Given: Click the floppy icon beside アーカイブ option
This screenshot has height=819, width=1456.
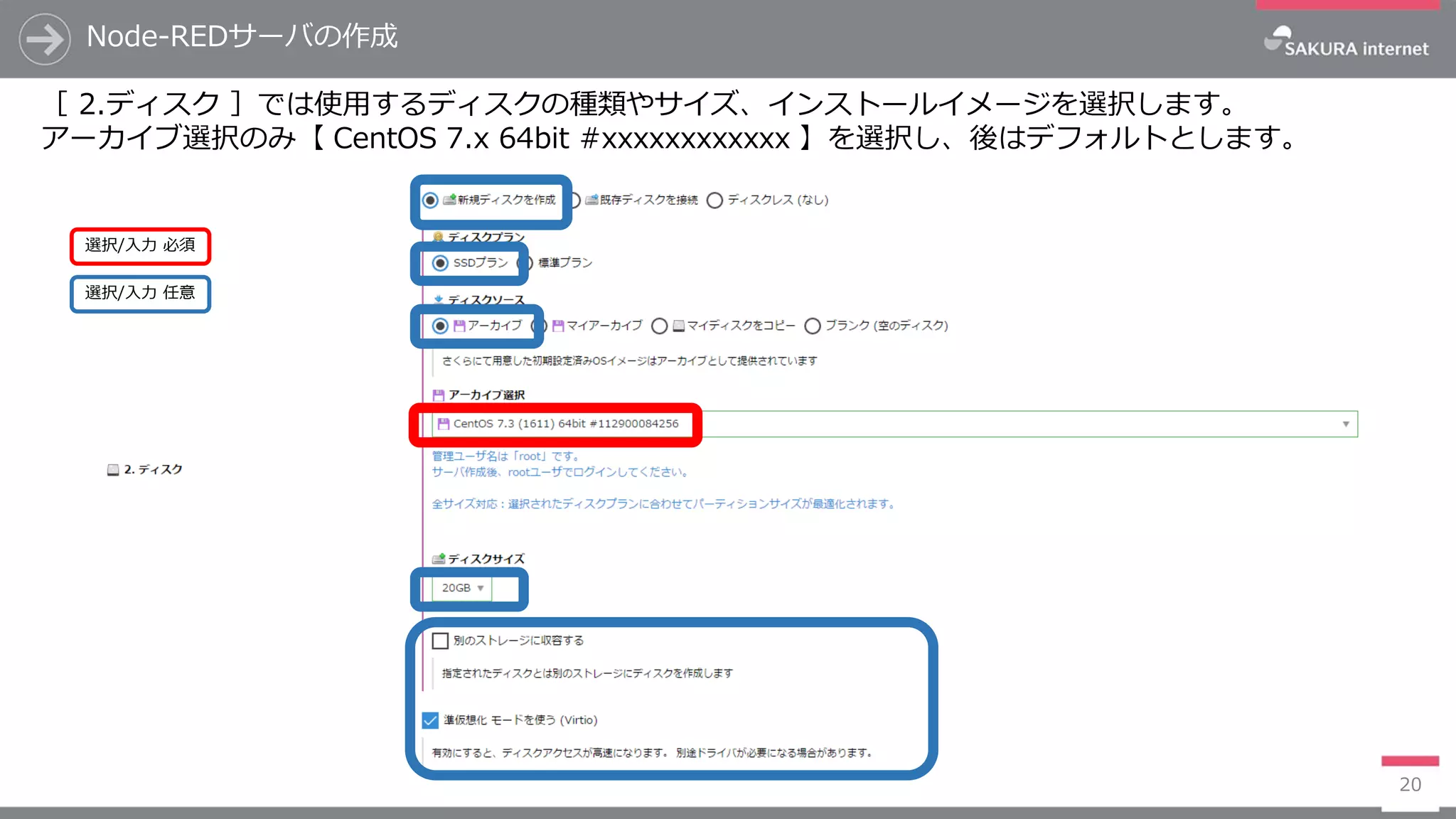Looking at the screenshot, I should [x=459, y=326].
